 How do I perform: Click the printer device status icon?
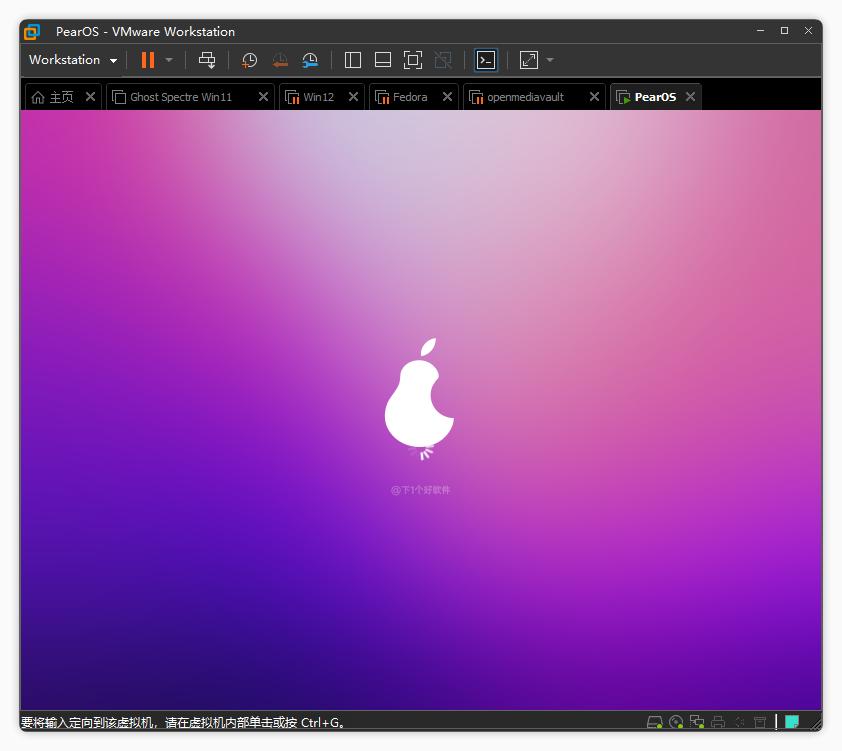pyautogui.click(x=718, y=722)
